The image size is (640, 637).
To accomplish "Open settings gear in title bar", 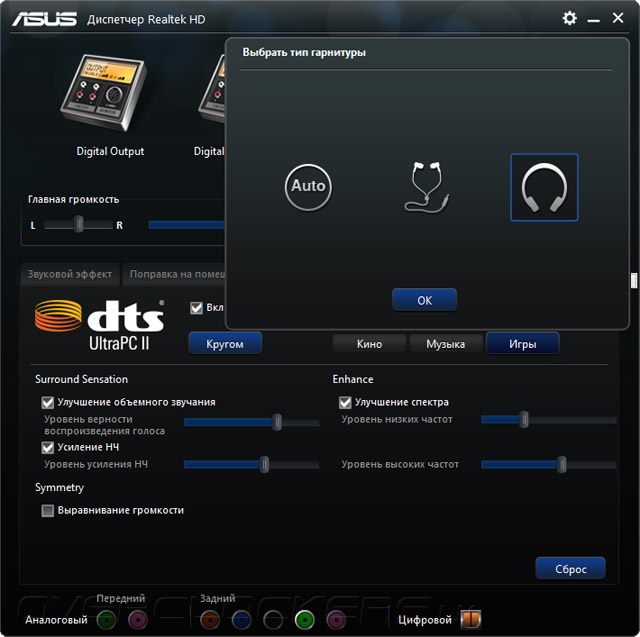I will click(569, 18).
